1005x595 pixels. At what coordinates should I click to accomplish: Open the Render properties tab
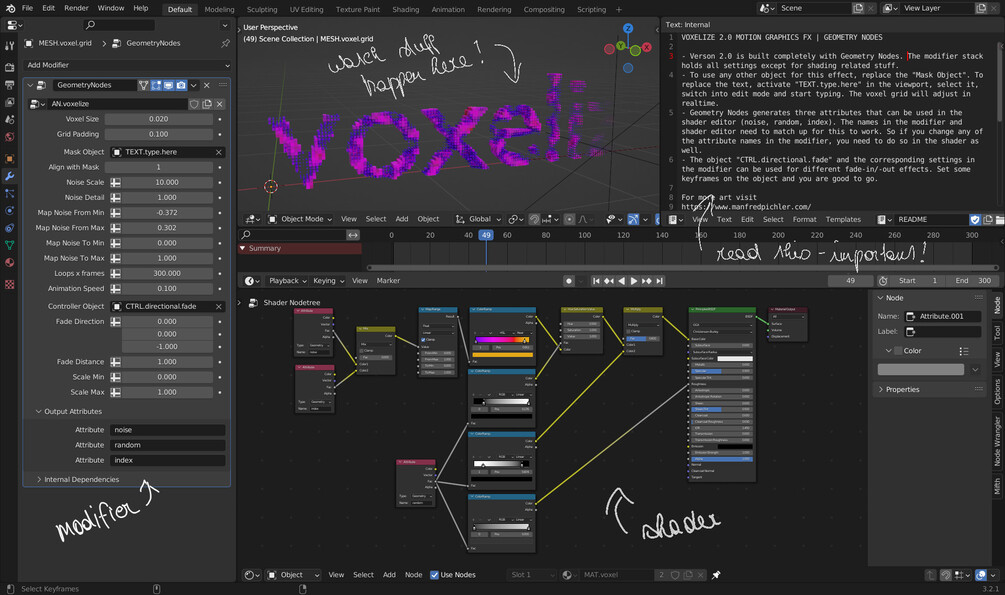click(x=10, y=67)
